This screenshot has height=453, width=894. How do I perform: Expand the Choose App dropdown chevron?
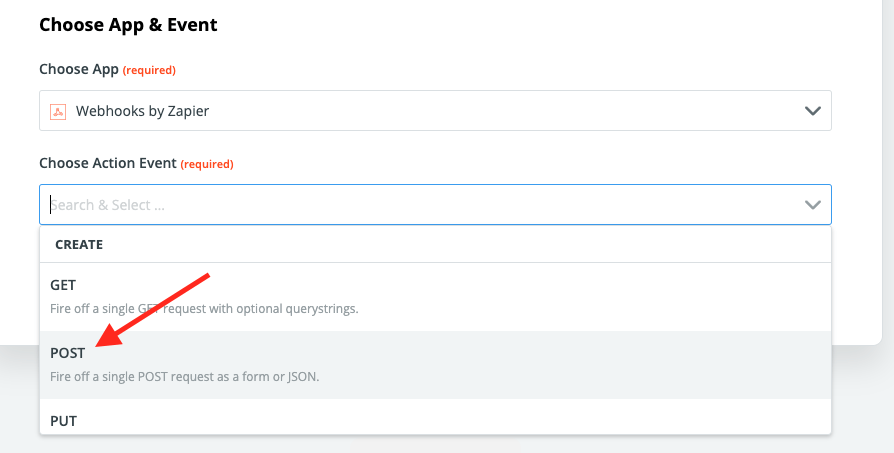coord(812,111)
